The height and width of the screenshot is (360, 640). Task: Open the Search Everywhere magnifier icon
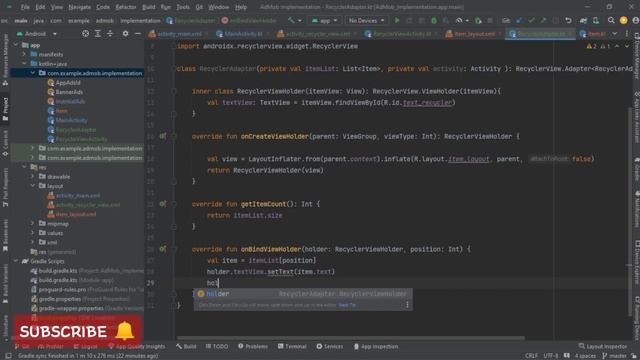pyautogui.click(x=611, y=20)
